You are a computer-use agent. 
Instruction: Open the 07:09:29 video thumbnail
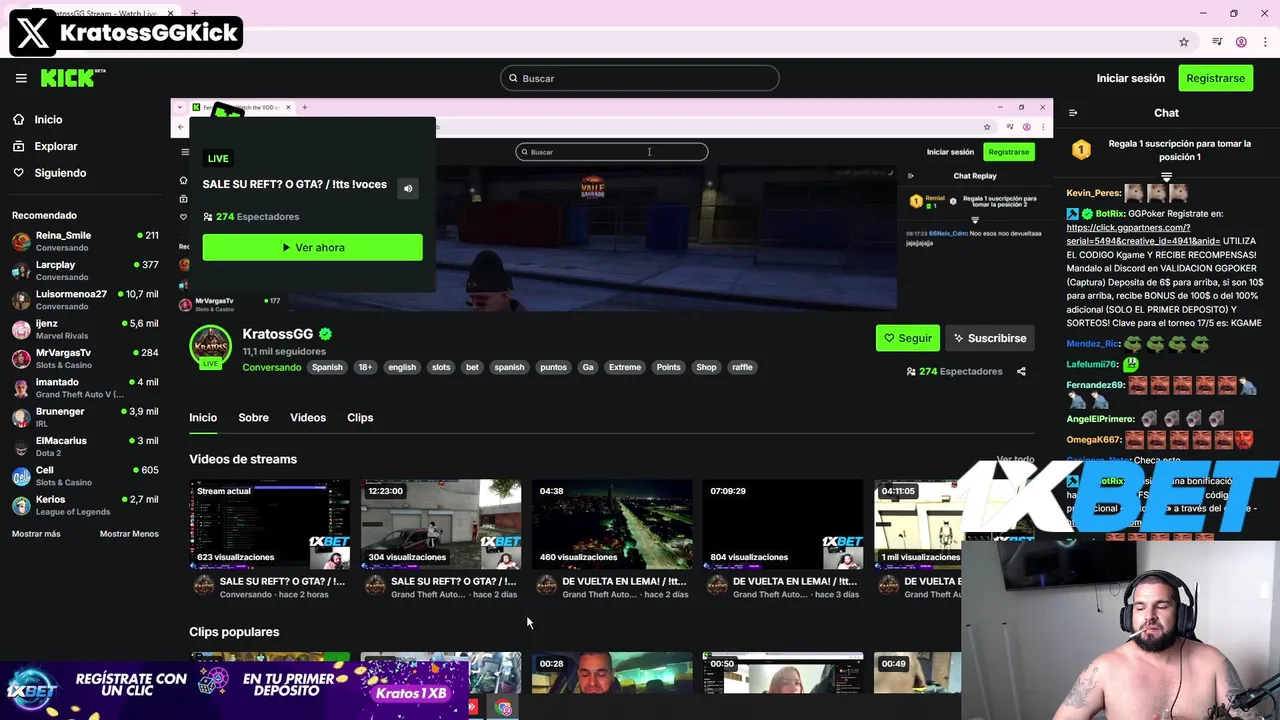(x=783, y=524)
